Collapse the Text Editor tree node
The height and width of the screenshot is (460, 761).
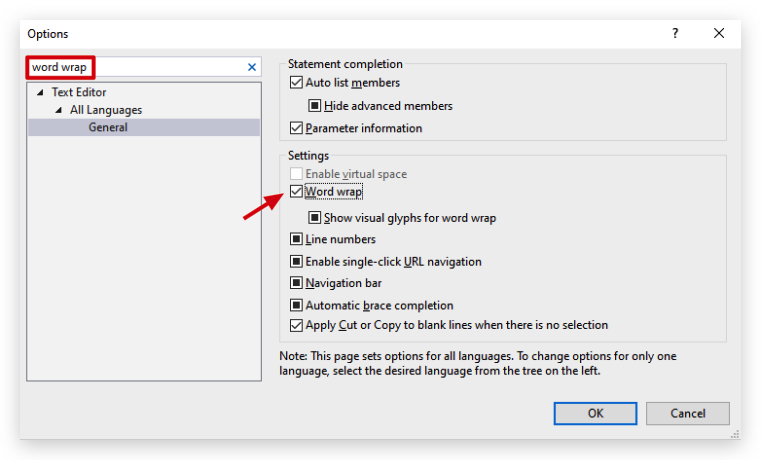point(40,92)
